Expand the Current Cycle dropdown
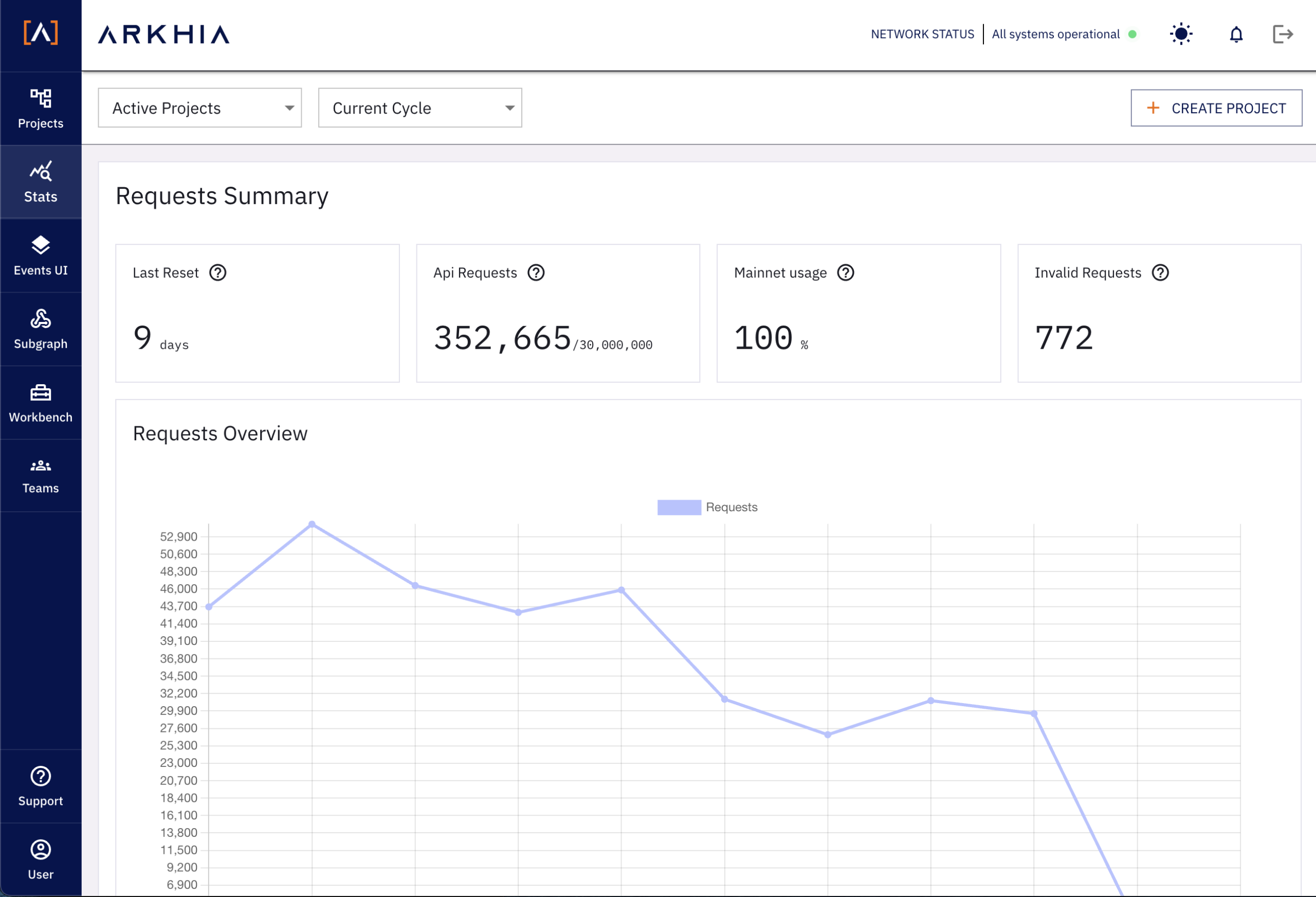This screenshot has width=1316, height=897. tap(419, 107)
